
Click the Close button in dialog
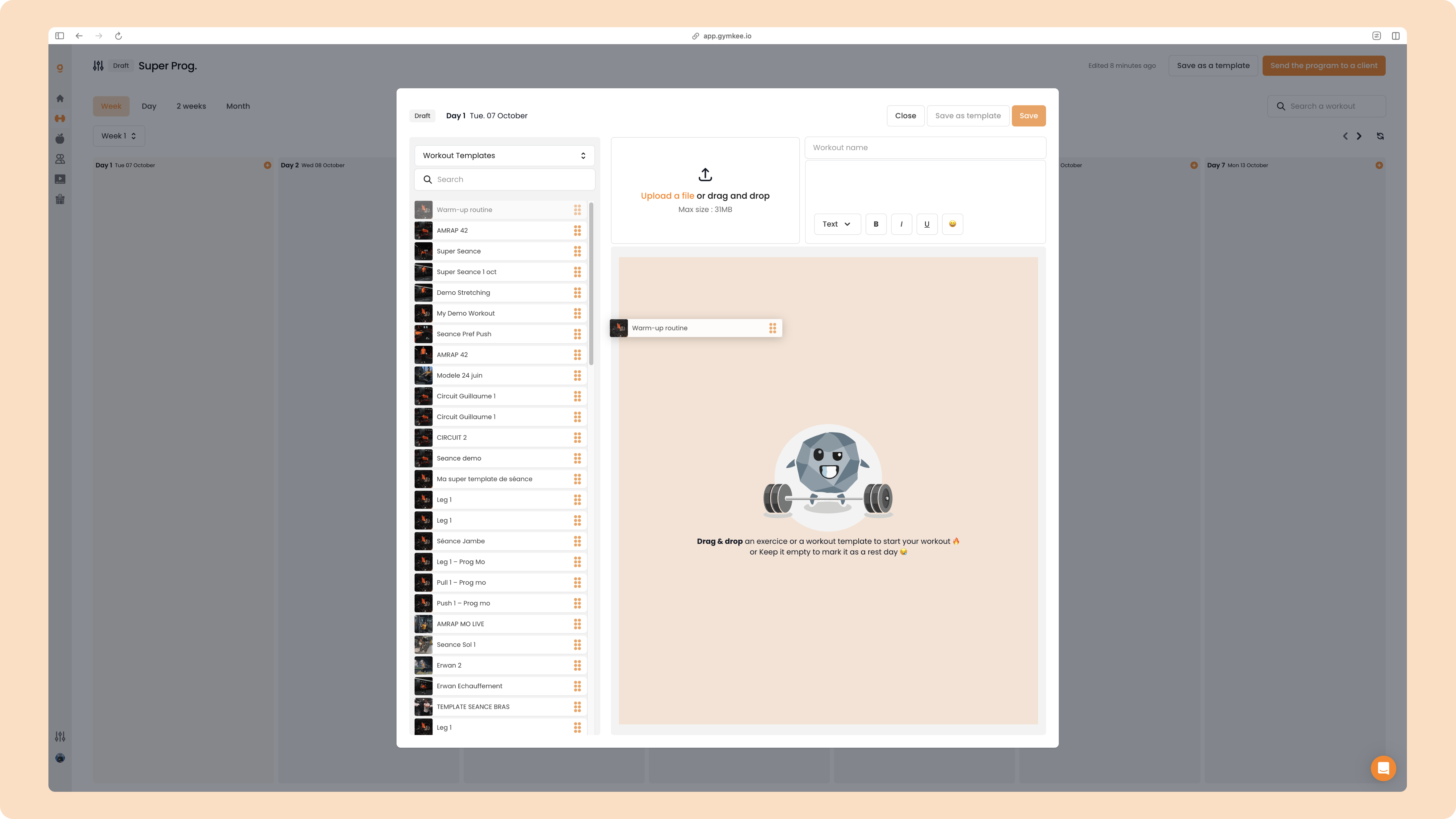coord(905,116)
